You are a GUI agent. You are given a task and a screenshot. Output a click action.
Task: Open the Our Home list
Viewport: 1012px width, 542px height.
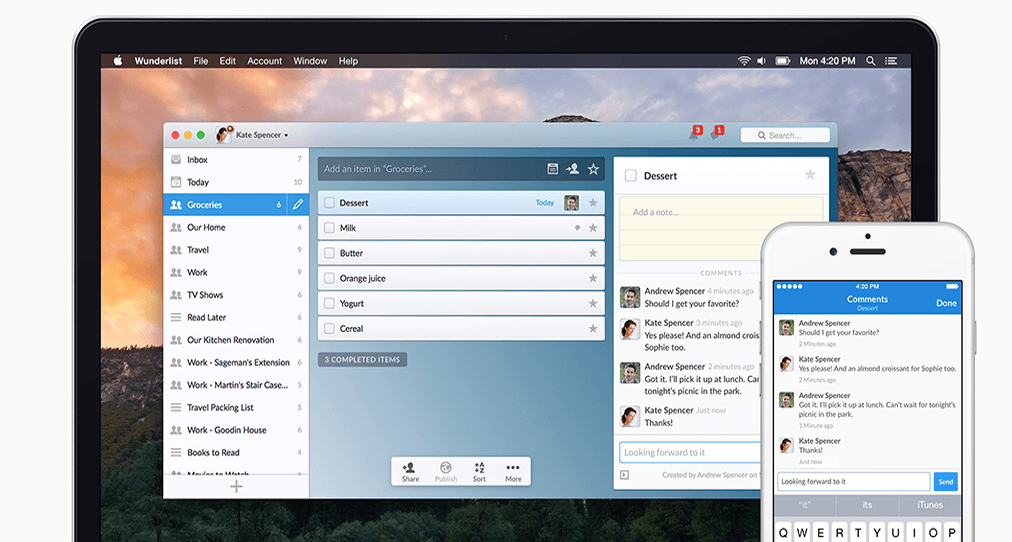click(236, 227)
